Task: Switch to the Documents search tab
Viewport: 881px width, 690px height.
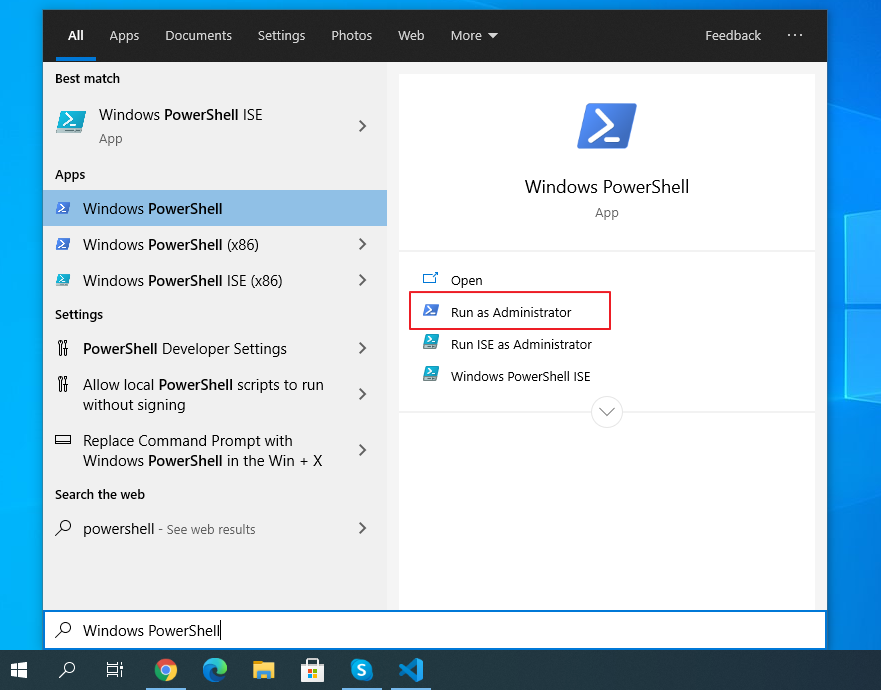Action: [198, 36]
